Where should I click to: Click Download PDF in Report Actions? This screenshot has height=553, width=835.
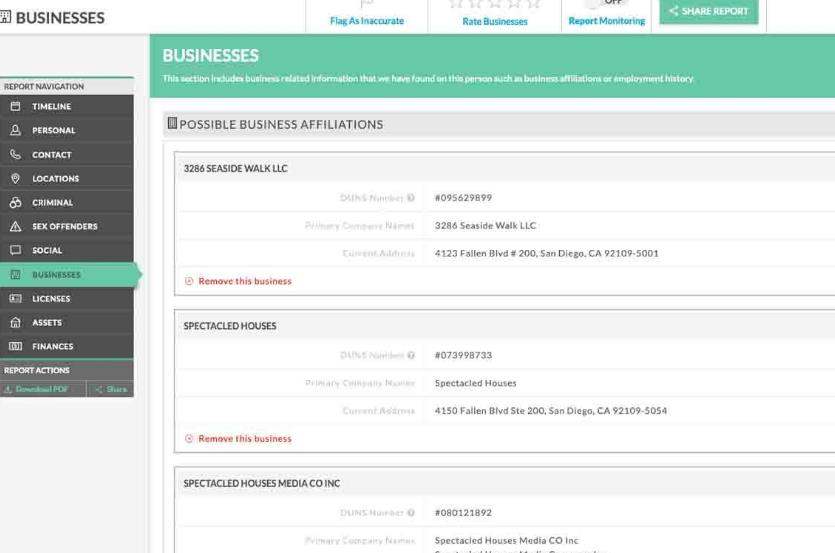pyautogui.click(x=43, y=389)
